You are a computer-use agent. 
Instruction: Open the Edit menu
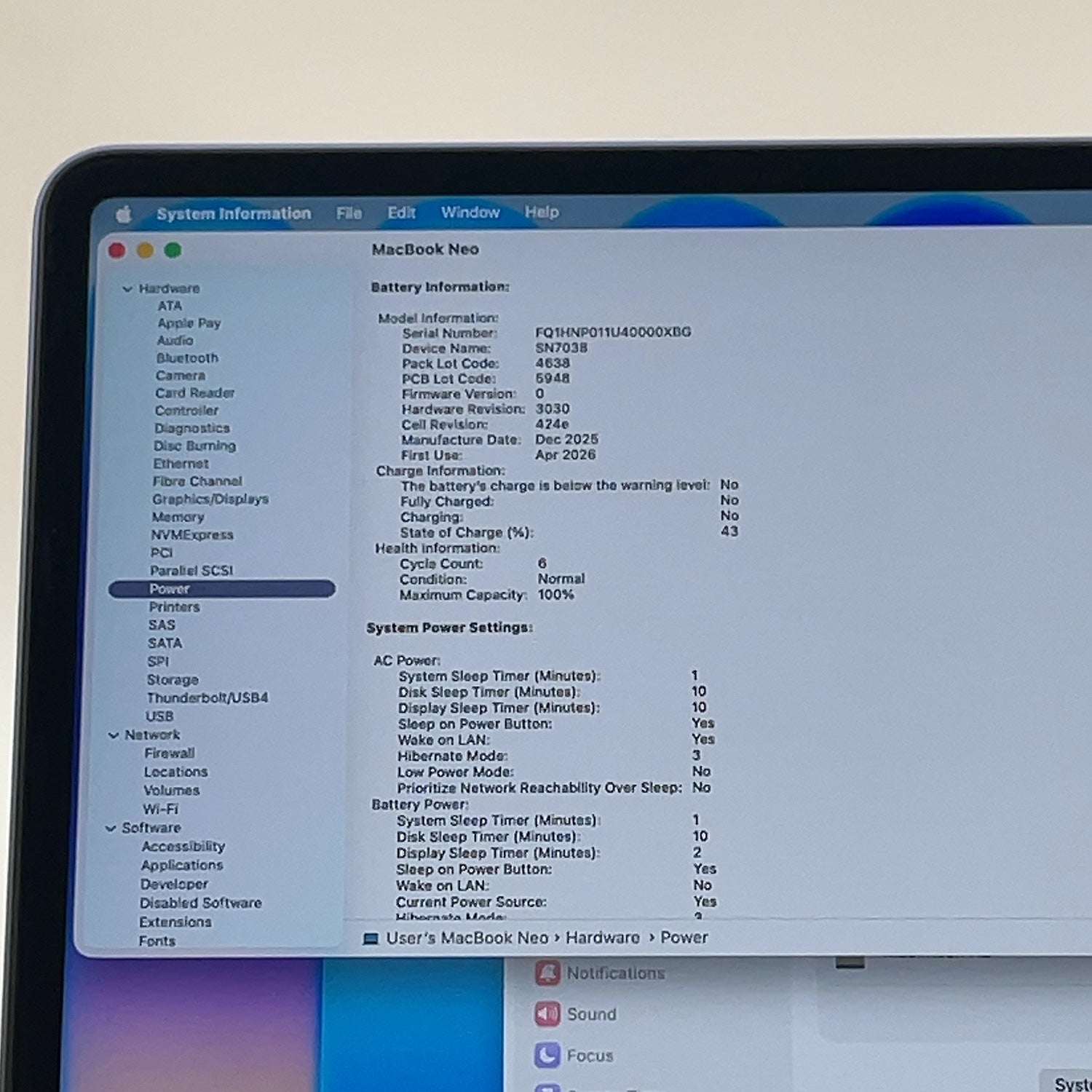click(401, 213)
